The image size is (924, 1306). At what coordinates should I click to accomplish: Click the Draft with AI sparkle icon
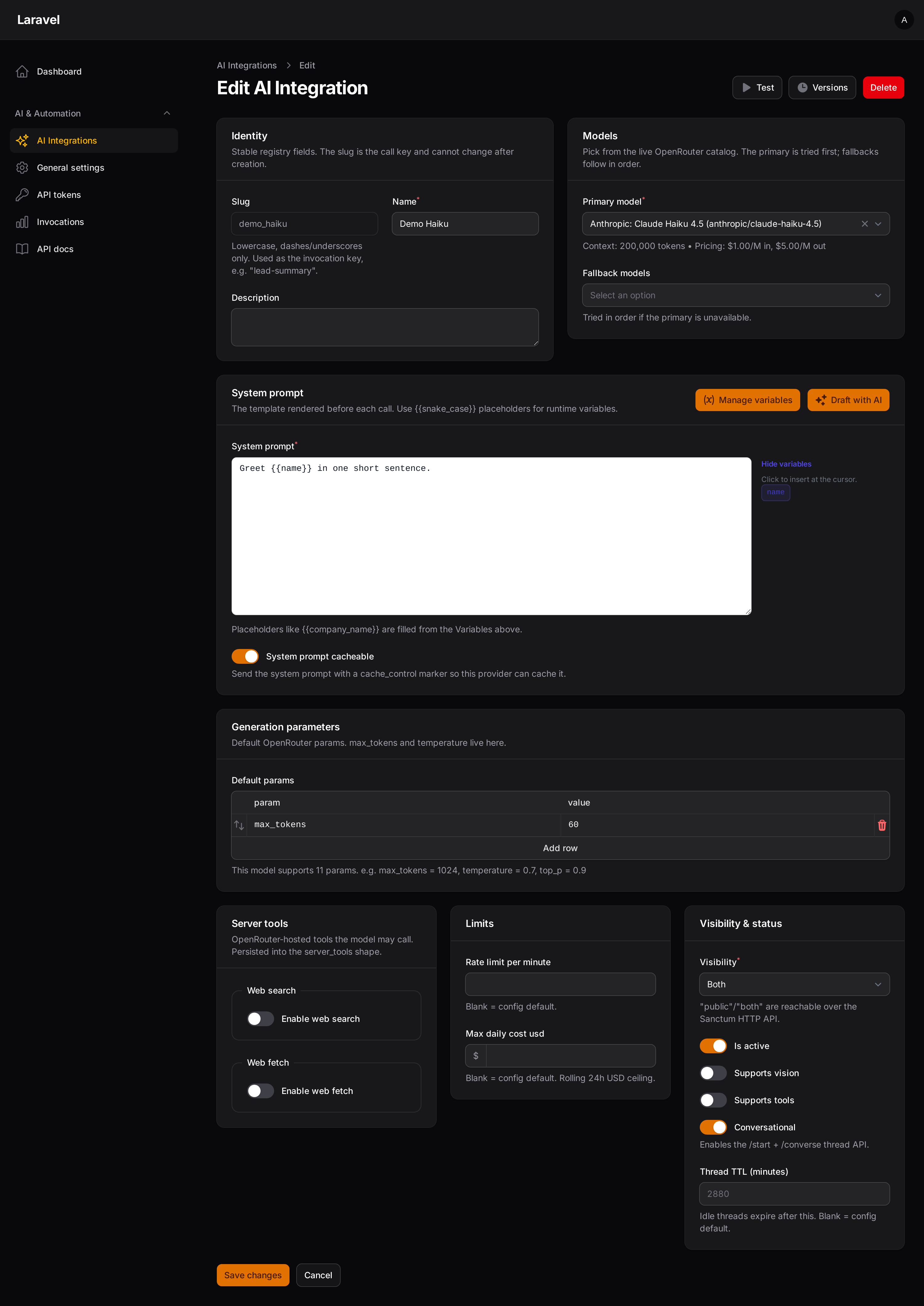click(x=821, y=400)
